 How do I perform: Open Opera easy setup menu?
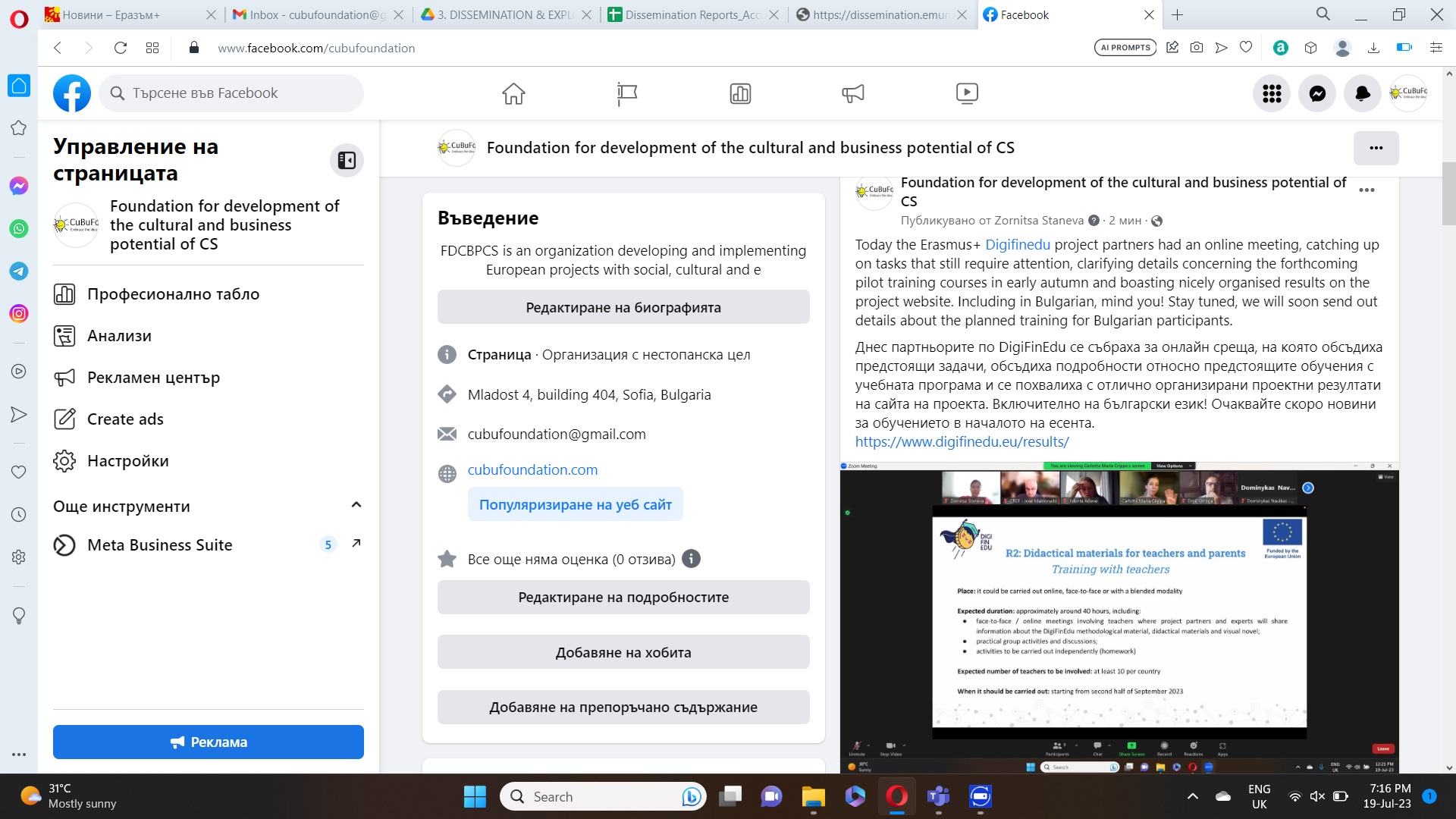point(1436,48)
